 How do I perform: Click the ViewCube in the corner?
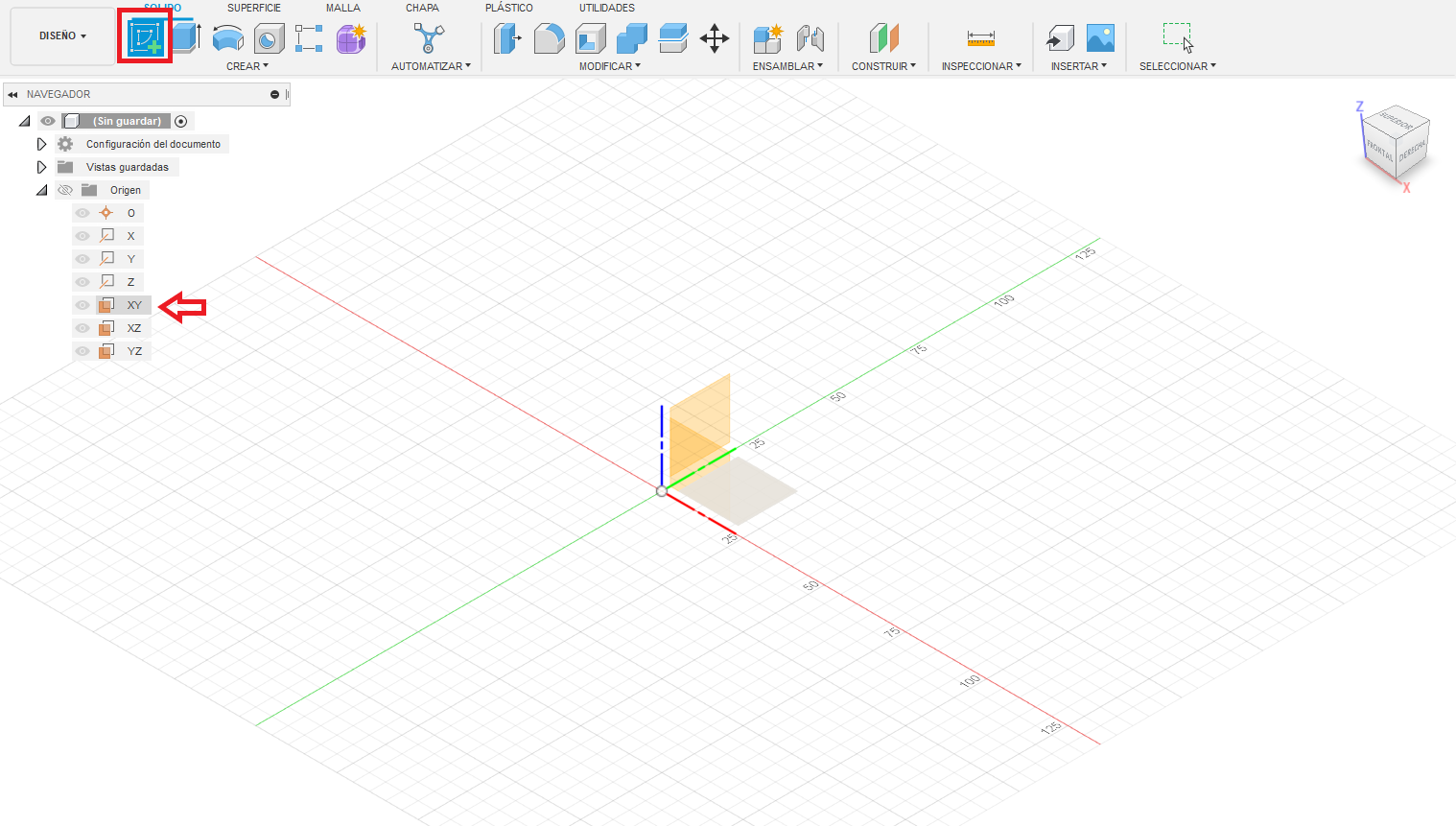(1396, 142)
